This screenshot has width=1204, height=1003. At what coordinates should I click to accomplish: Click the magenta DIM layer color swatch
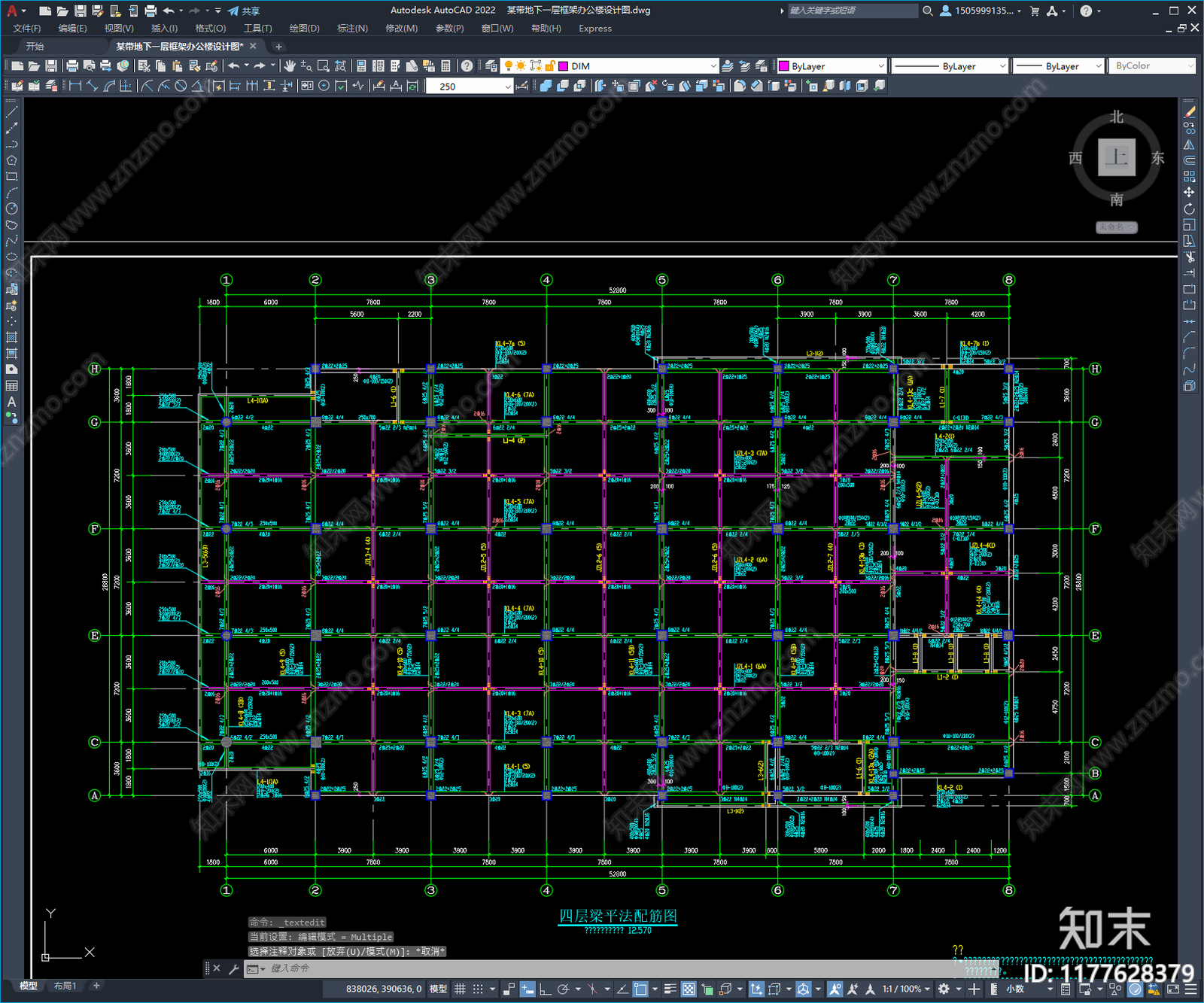(563, 66)
